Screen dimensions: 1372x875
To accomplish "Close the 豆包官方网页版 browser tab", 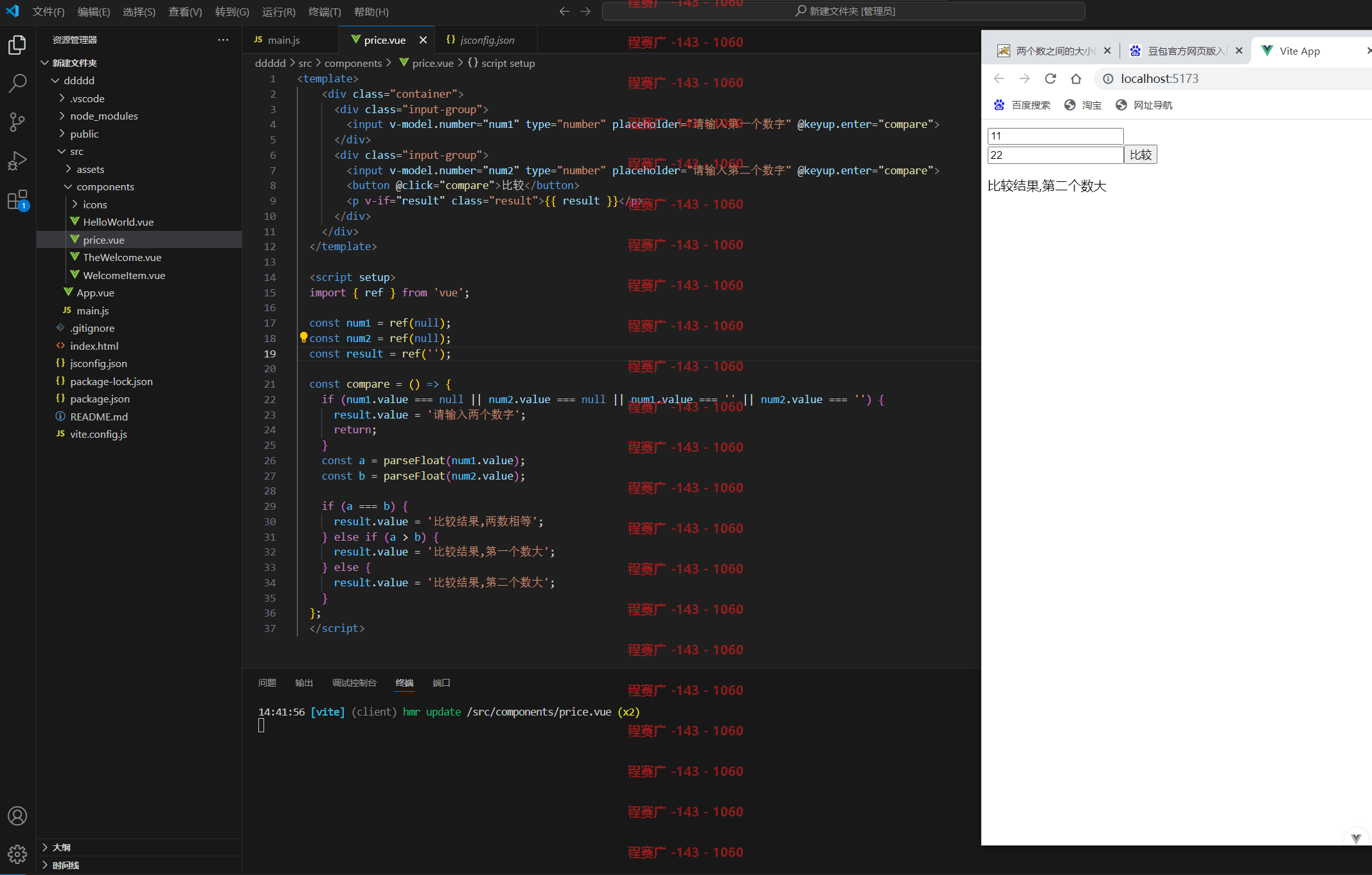I will click(1239, 51).
